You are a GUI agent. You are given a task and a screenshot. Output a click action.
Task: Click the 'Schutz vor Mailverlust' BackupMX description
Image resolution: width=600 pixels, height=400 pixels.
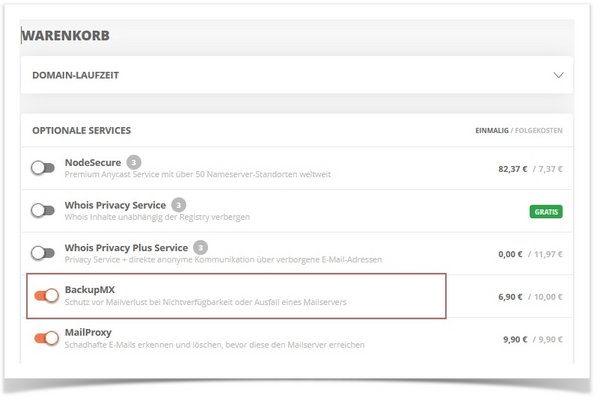point(205,302)
